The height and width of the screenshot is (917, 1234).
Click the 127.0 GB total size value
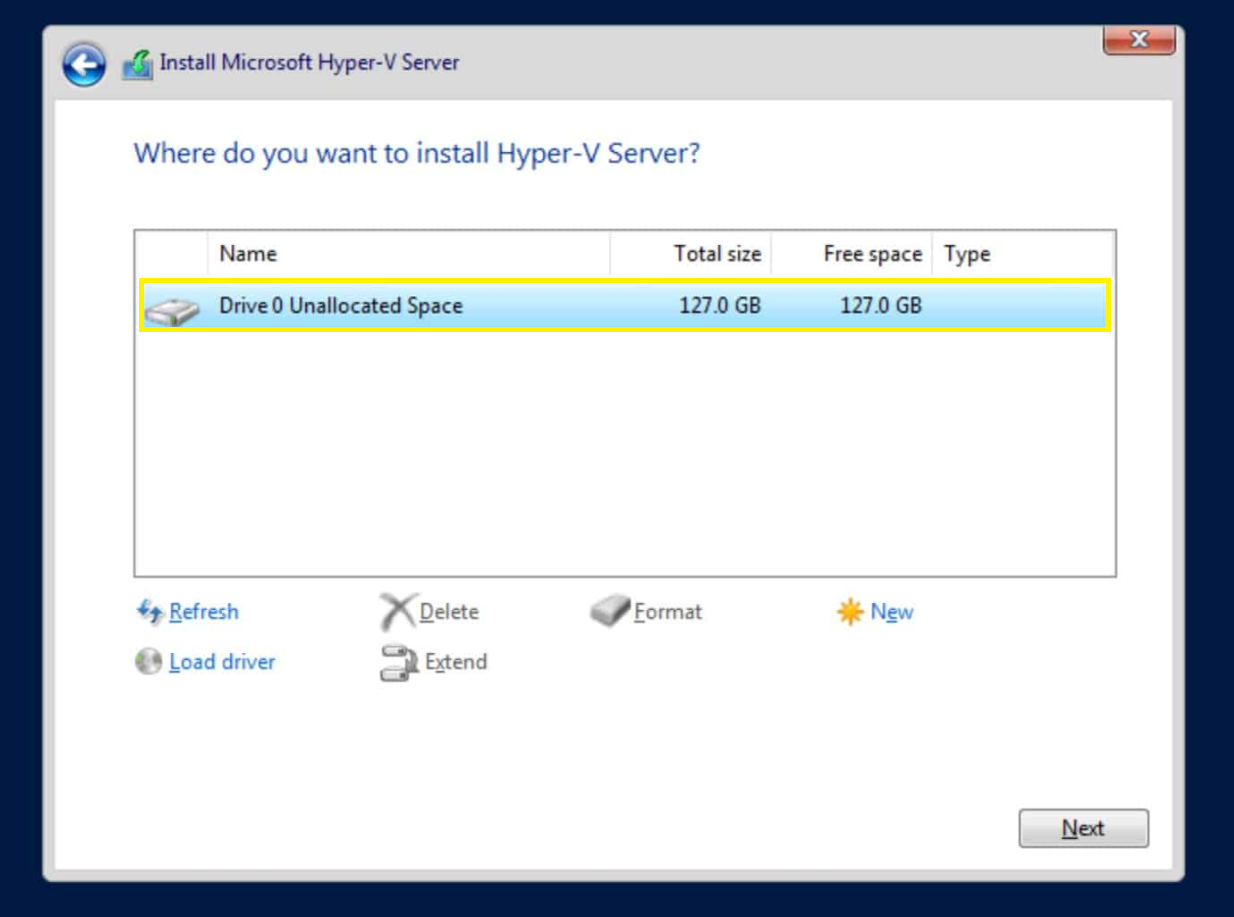coord(720,306)
